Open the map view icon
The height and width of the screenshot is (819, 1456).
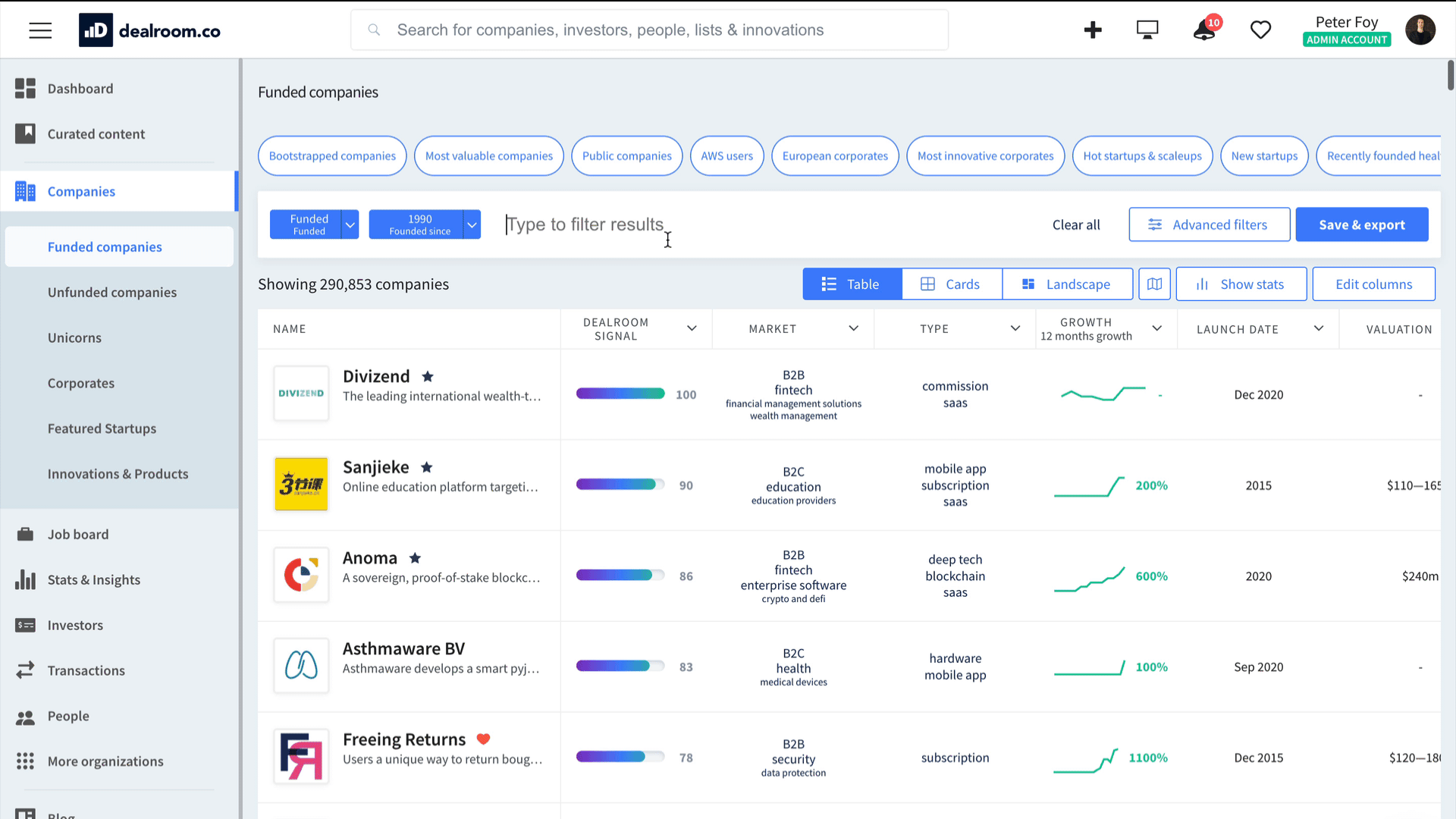click(x=1154, y=284)
